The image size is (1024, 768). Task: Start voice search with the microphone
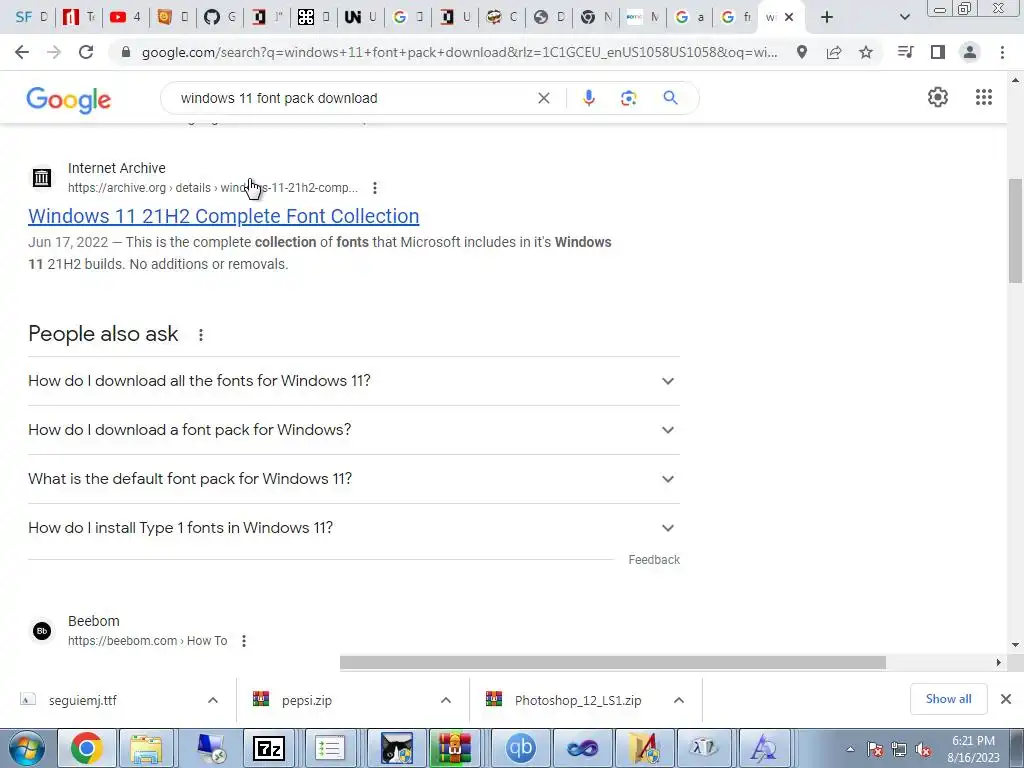pyautogui.click(x=588, y=98)
